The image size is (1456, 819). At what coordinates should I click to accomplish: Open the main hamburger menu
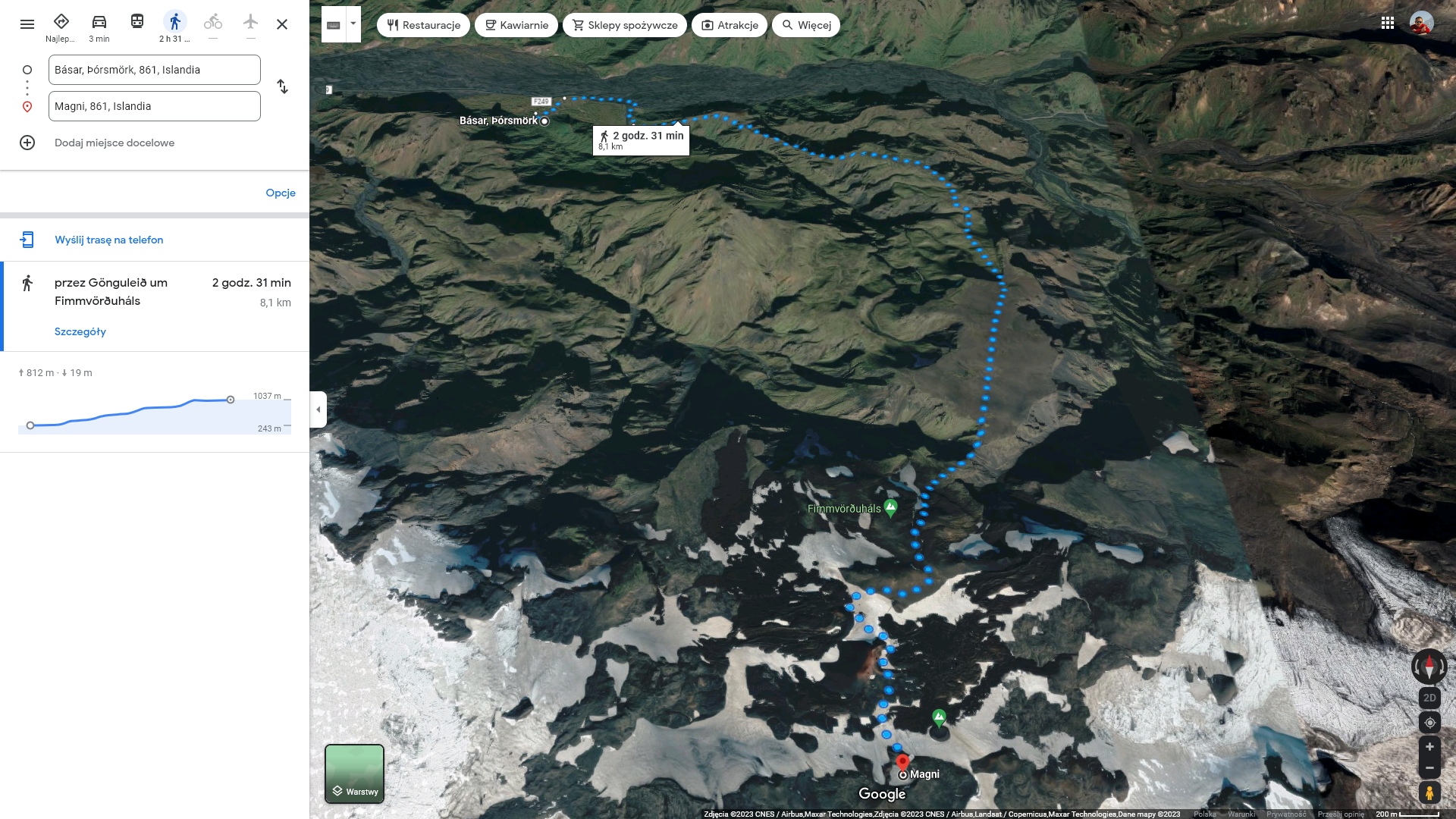(x=27, y=24)
